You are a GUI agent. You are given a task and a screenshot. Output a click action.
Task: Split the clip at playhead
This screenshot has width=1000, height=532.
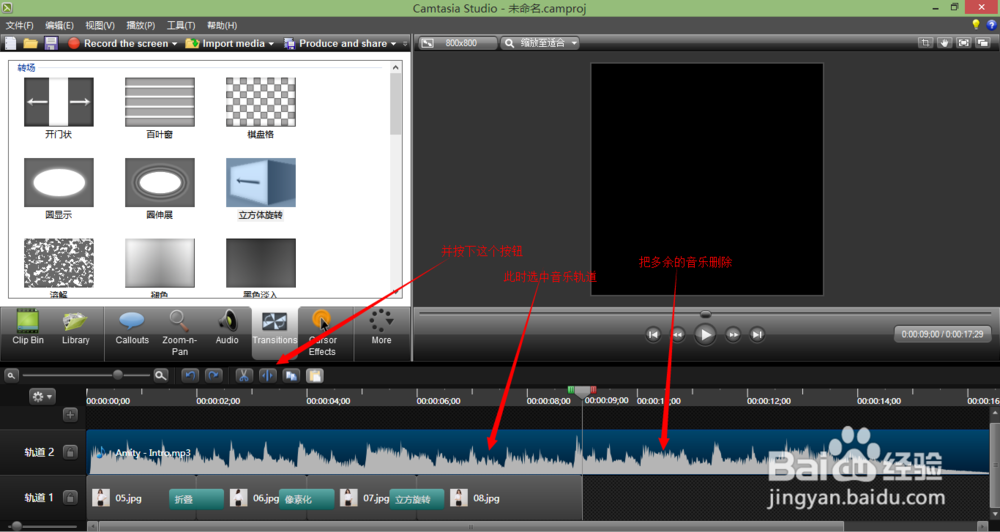coord(267,376)
